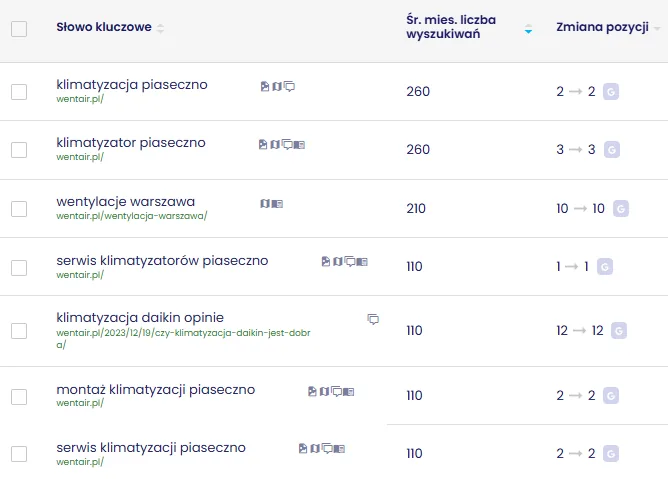Image resolution: width=668 pixels, height=479 pixels.
Task: Open czy-klimatyzacja-daikin-jest-dobra article link
Action: 183,339
